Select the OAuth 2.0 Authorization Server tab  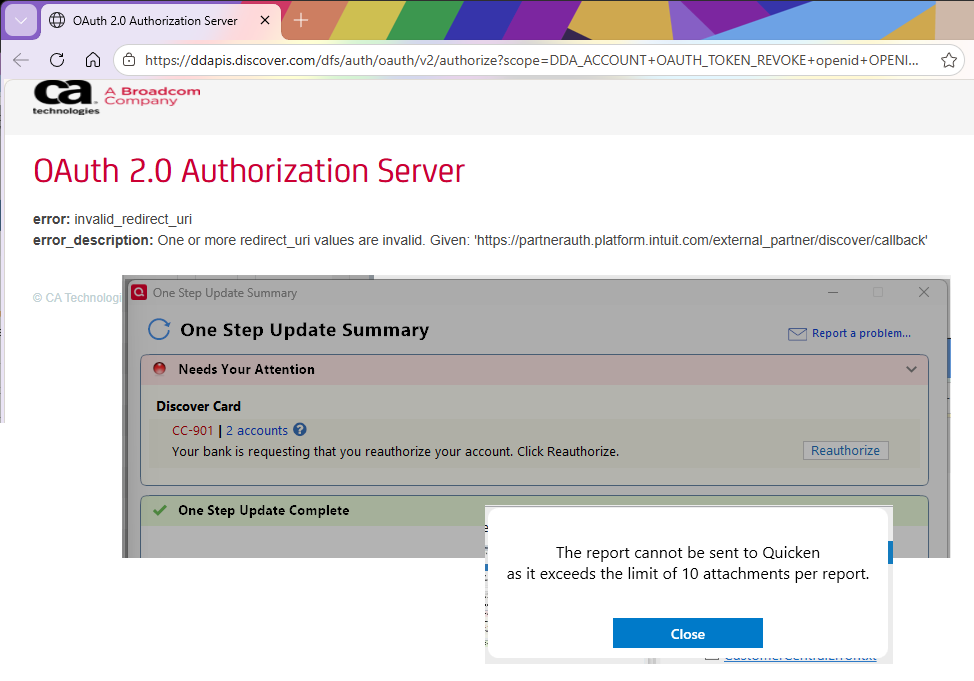point(155,21)
